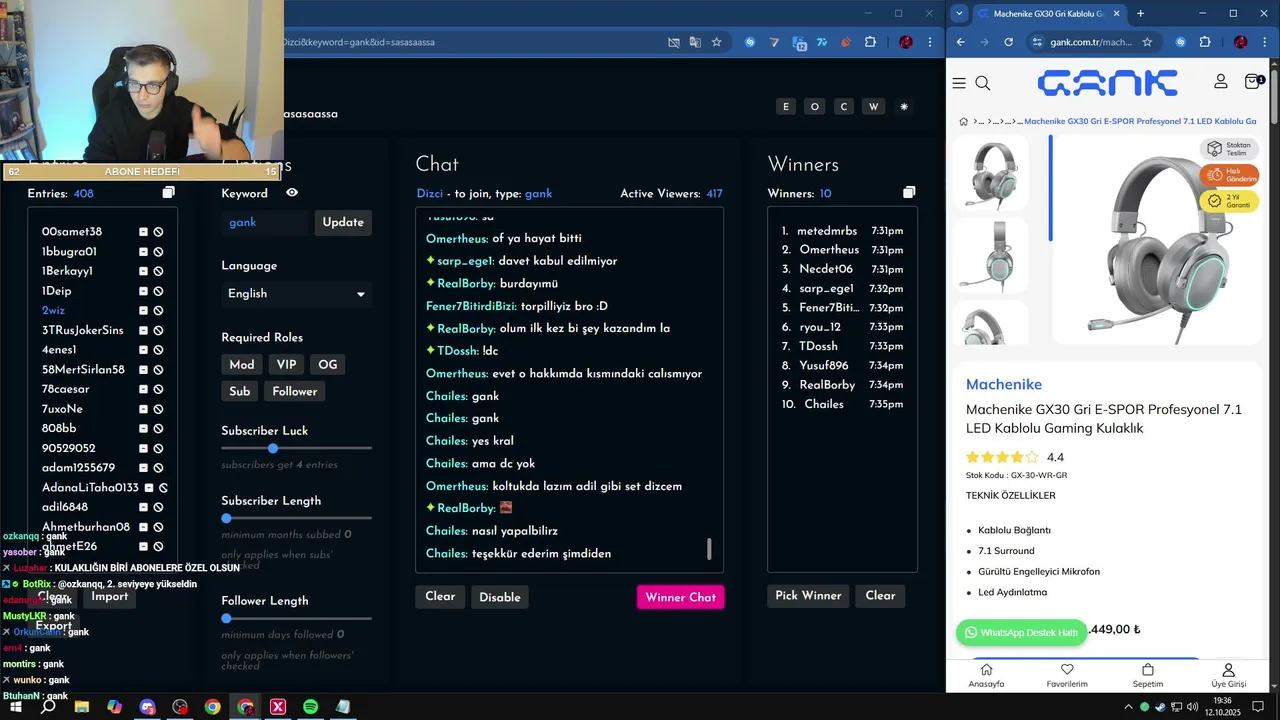Open the Machenike brand link
The height and width of the screenshot is (720, 1280).
pyautogui.click(x=1004, y=384)
